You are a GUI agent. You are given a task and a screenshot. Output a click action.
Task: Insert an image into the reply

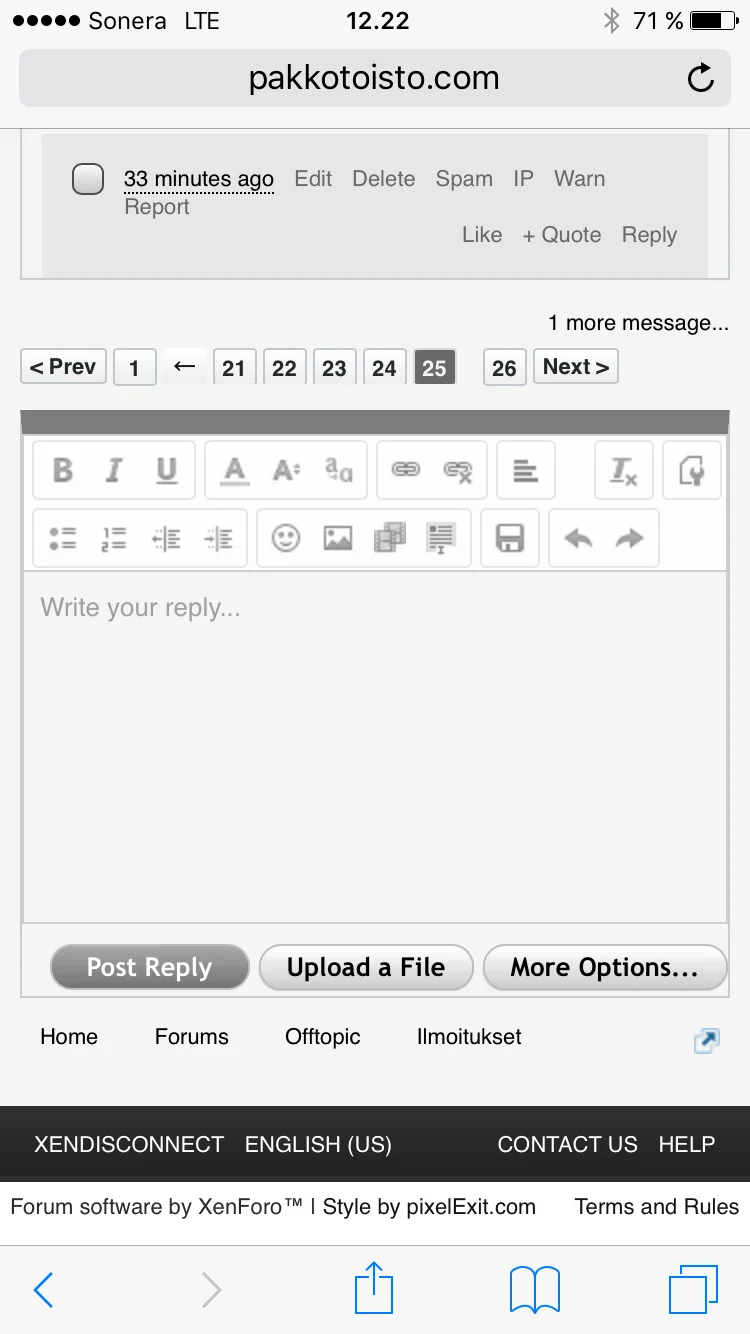point(338,539)
